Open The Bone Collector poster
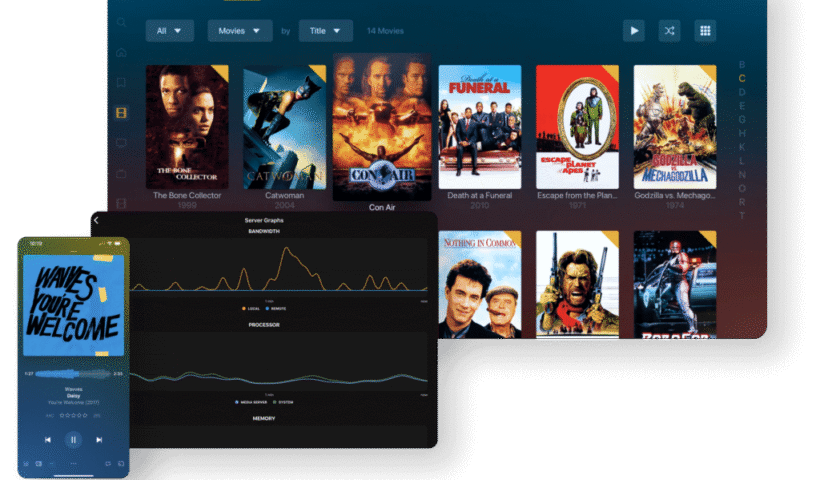Screen dimensions: 820x480 click(187, 127)
